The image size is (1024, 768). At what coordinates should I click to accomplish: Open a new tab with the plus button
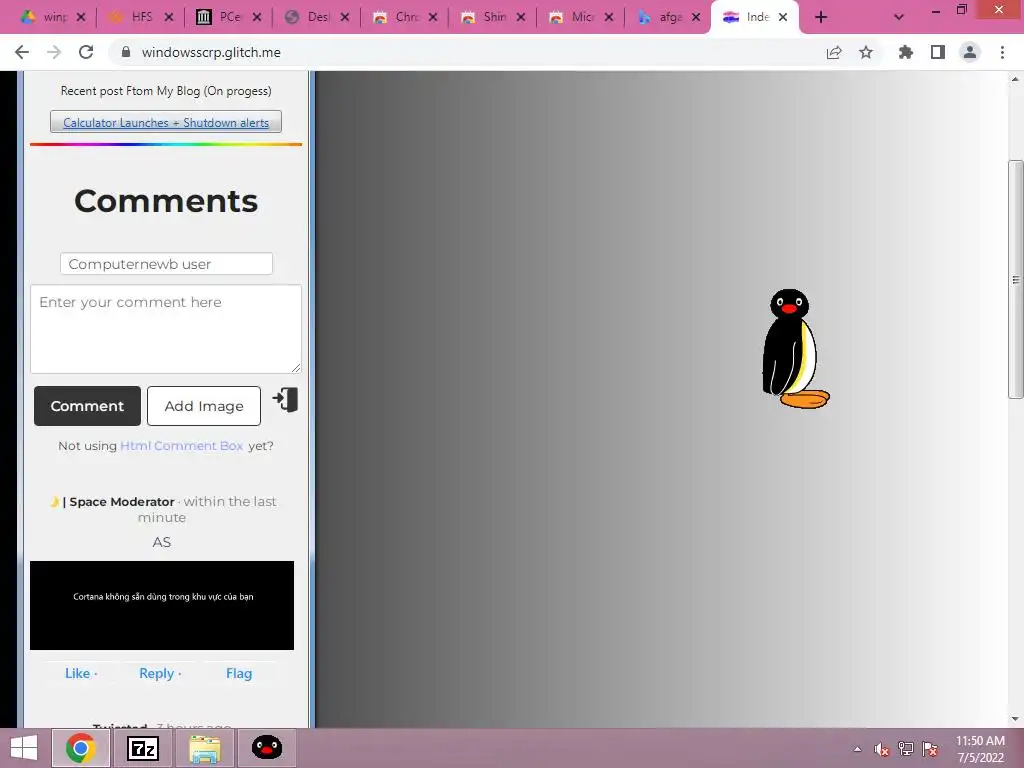821,17
